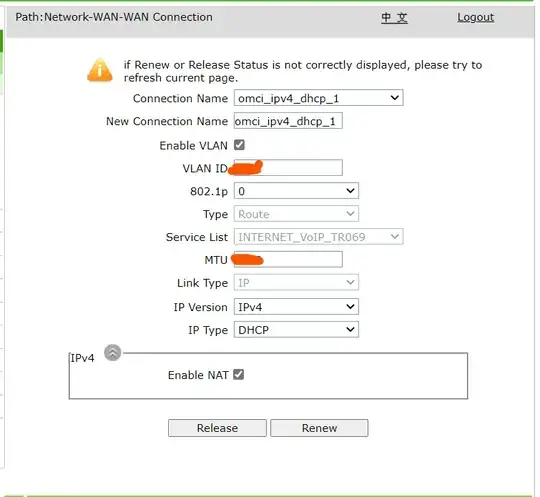Toggle the Enable VLAN checkbox
Viewport: 540px width, 497px height.
click(239, 145)
